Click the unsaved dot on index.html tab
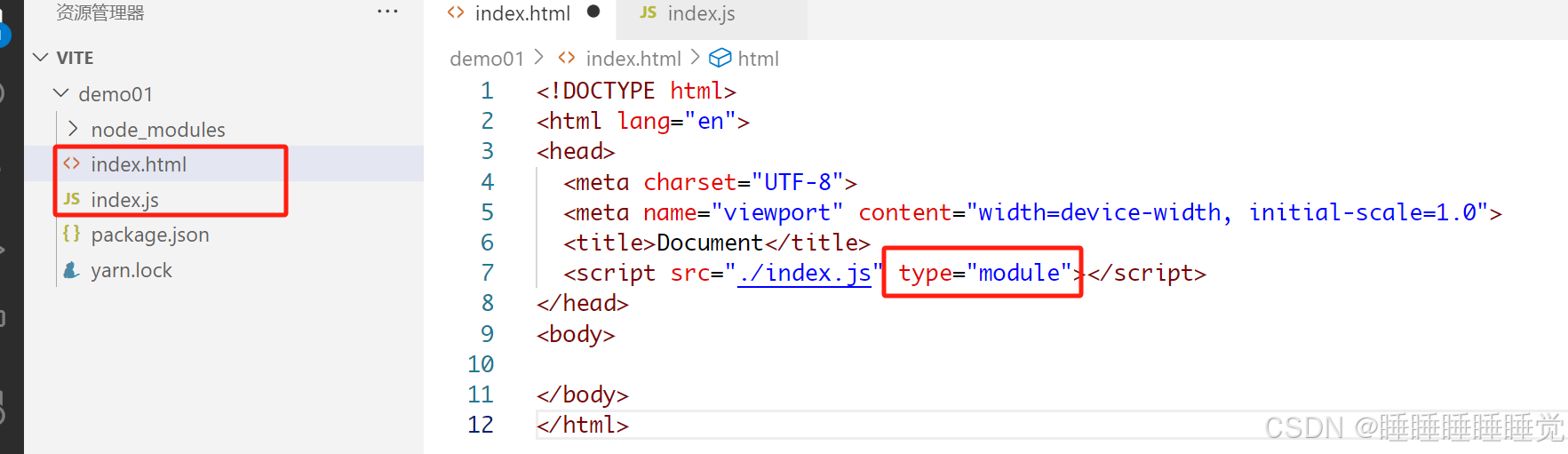The height and width of the screenshot is (454, 1568). point(593,12)
